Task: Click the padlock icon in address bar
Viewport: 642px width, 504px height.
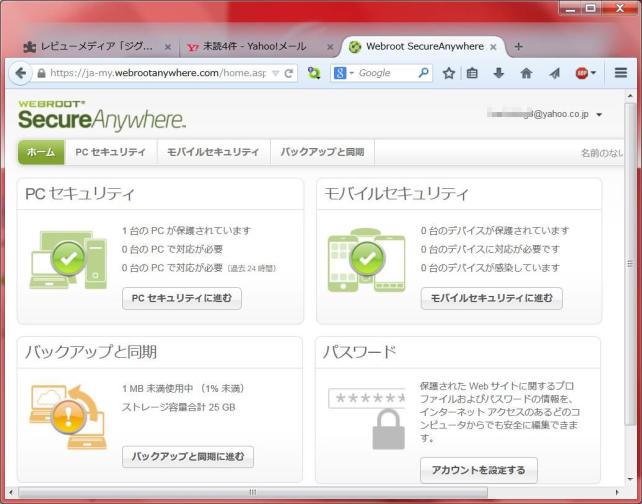Action: pos(41,73)
